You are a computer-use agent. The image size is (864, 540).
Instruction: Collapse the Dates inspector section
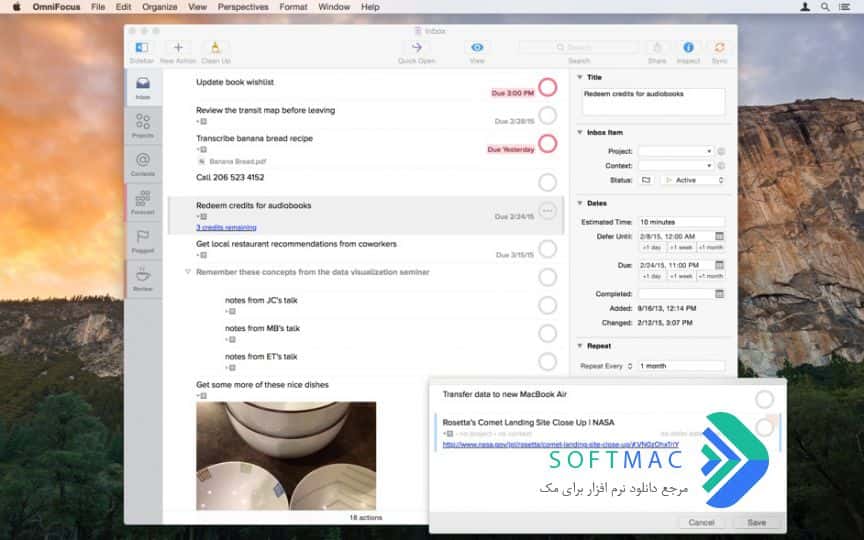580,203
